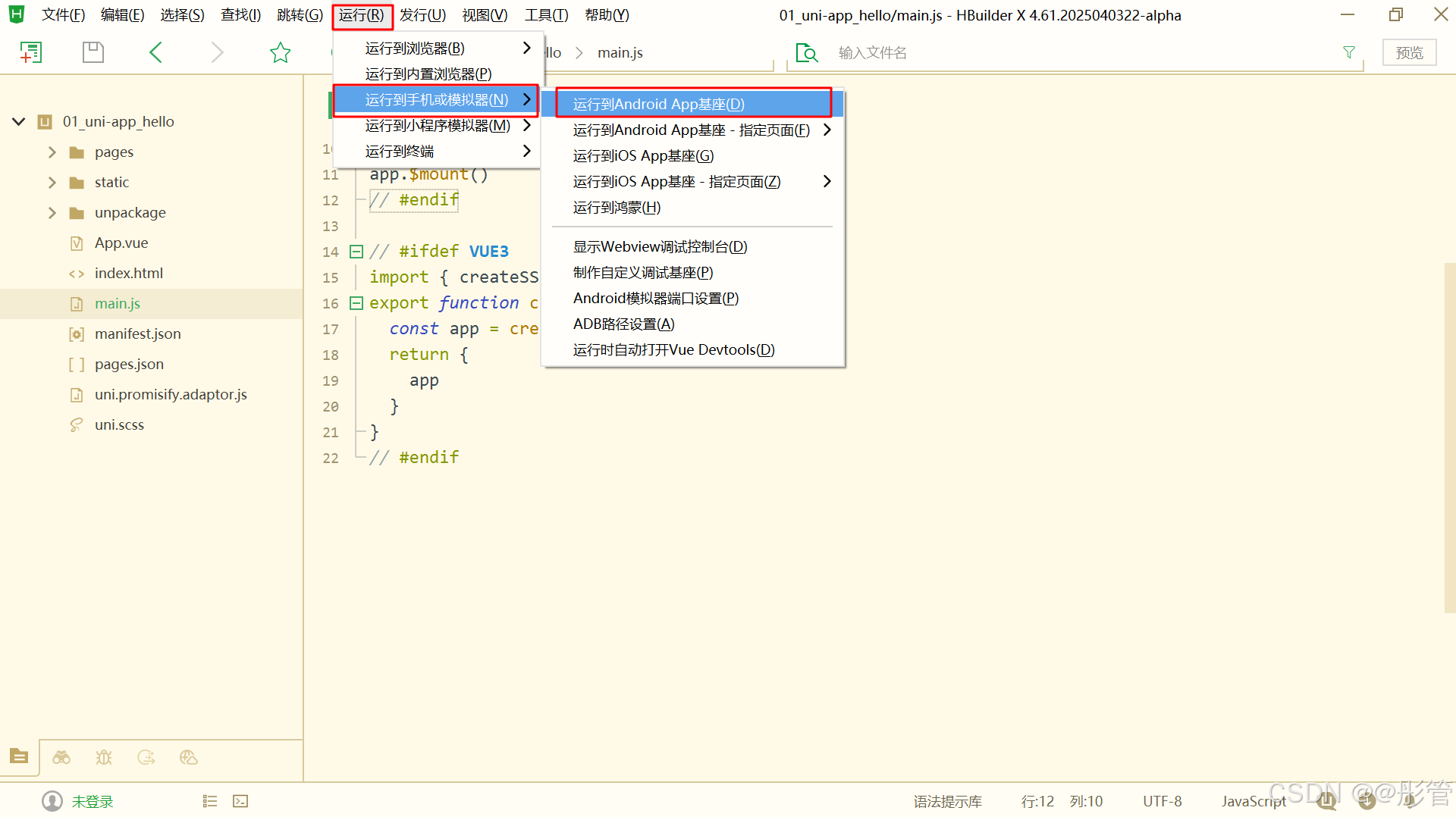
Task: Expand the pages folder
Action: (x=52, y=152)
